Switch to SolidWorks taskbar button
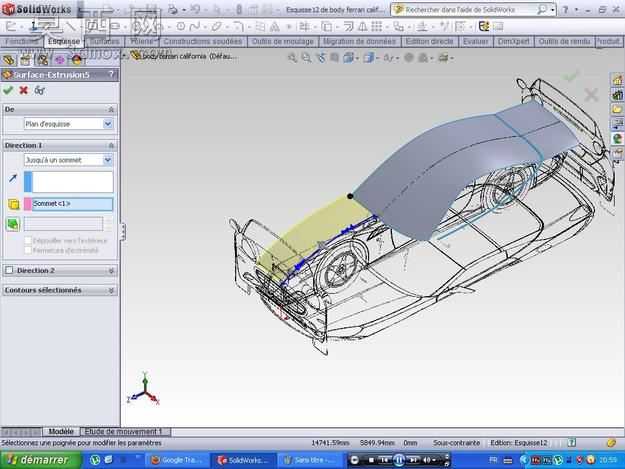The width and height of the screenshot is (625, 469). click(x=242, y=460)
